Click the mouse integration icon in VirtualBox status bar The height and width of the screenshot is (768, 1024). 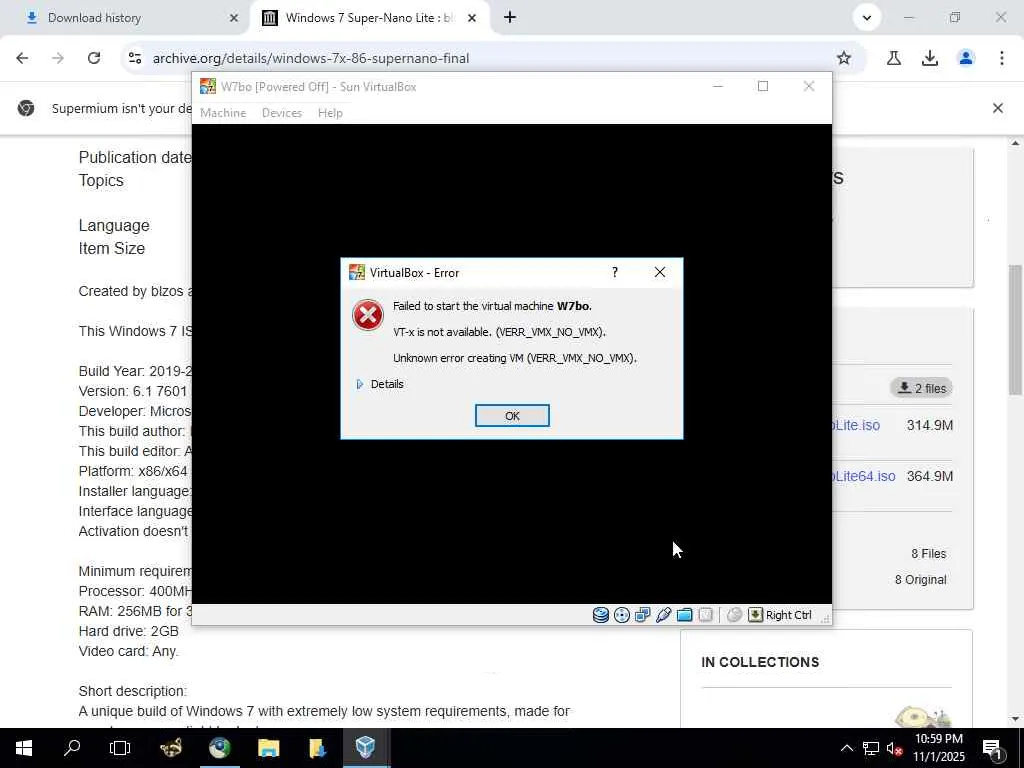(735, 615)
